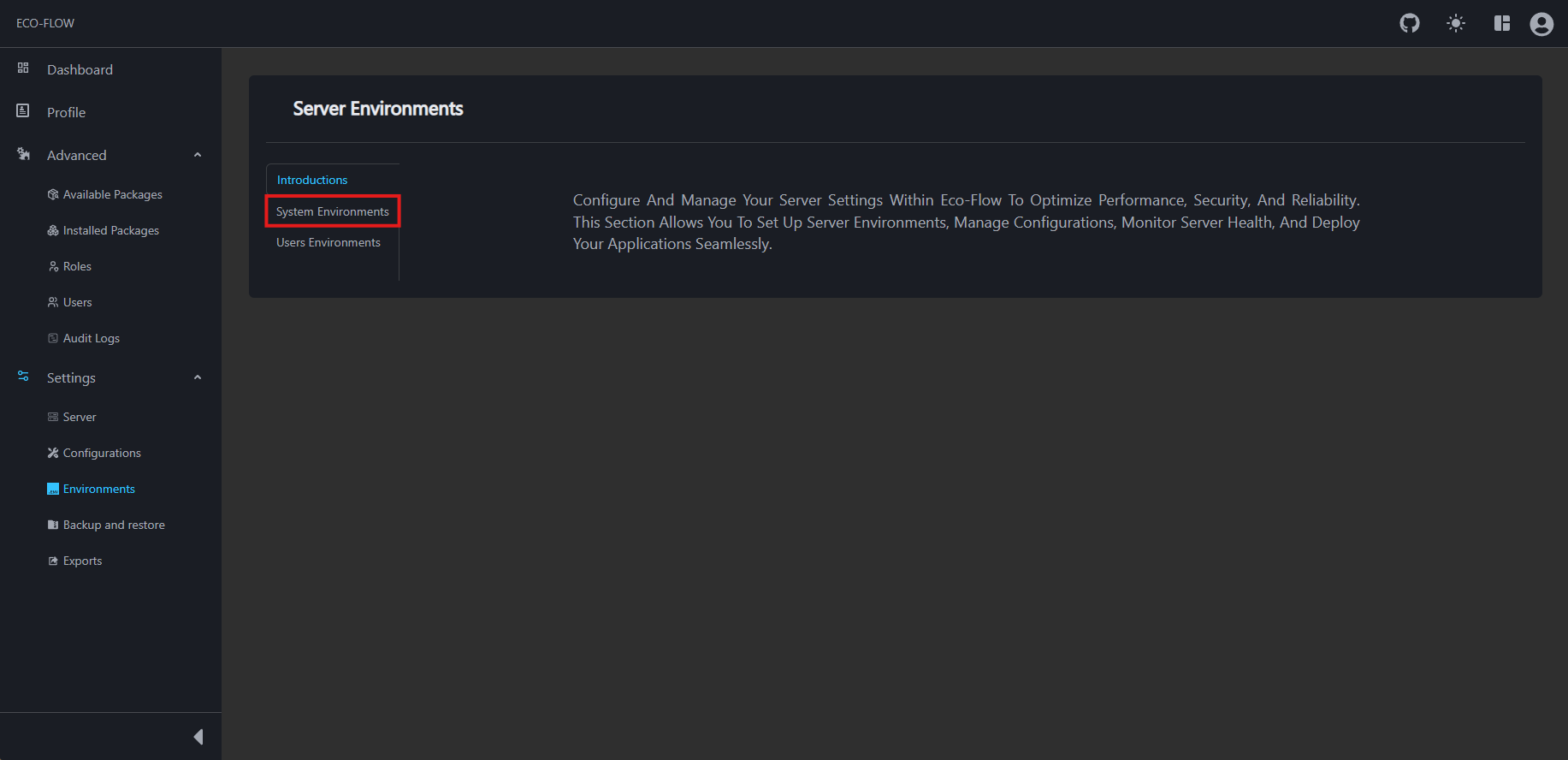
Task: Collapse the Advanced menu chevron
Action: click(x=198, y=155)
